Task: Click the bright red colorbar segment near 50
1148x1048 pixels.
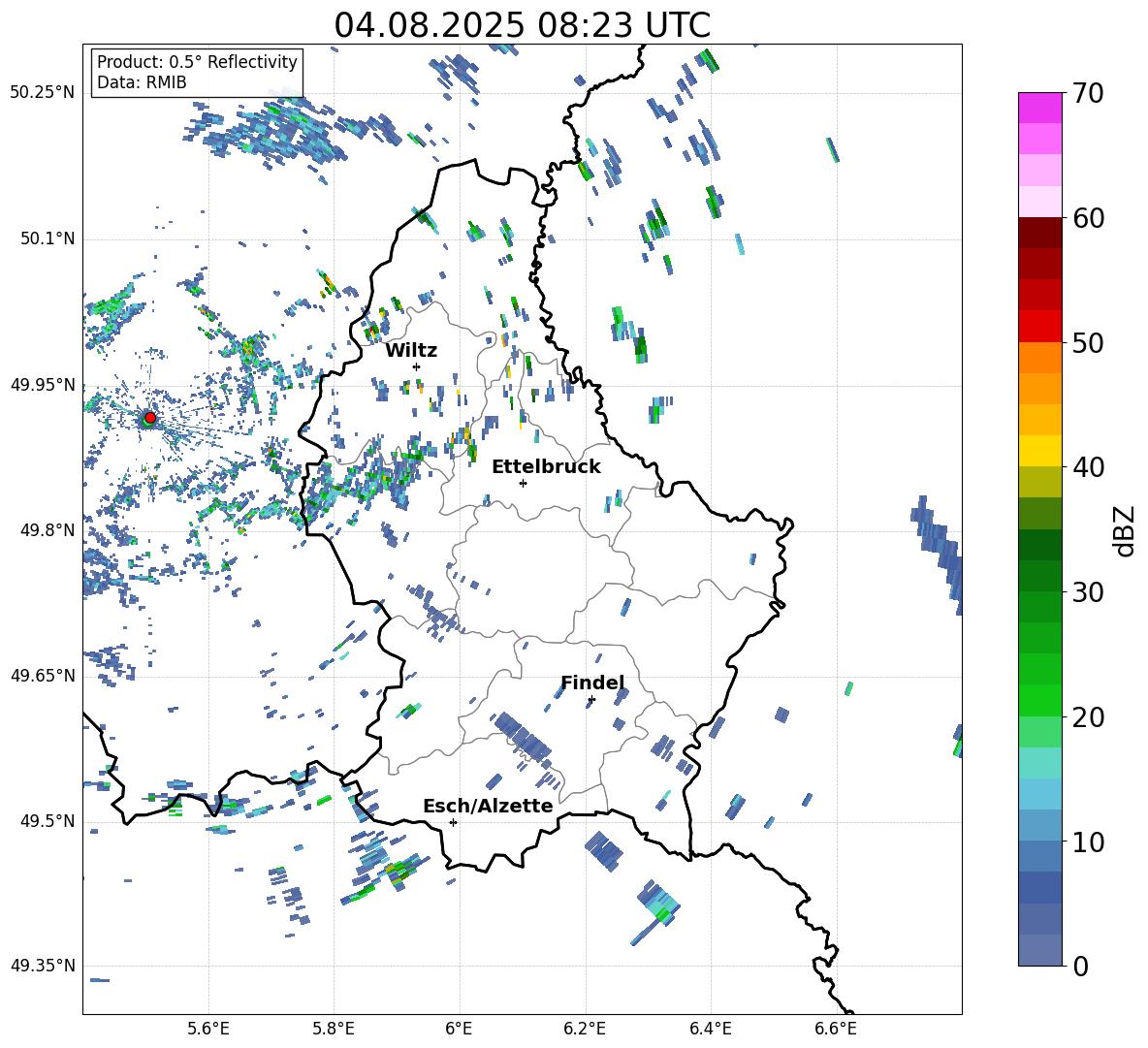Action: click(1039, 327)
